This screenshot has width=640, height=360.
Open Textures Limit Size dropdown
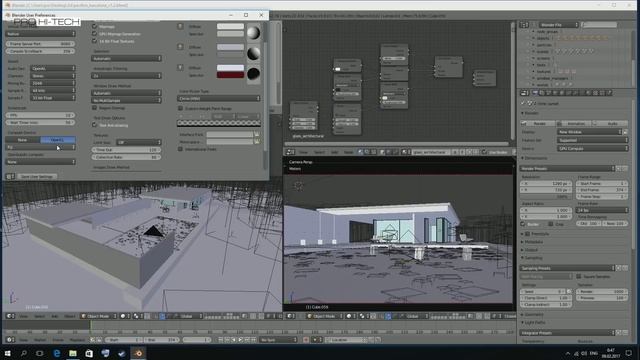click(x=138, y=142)
